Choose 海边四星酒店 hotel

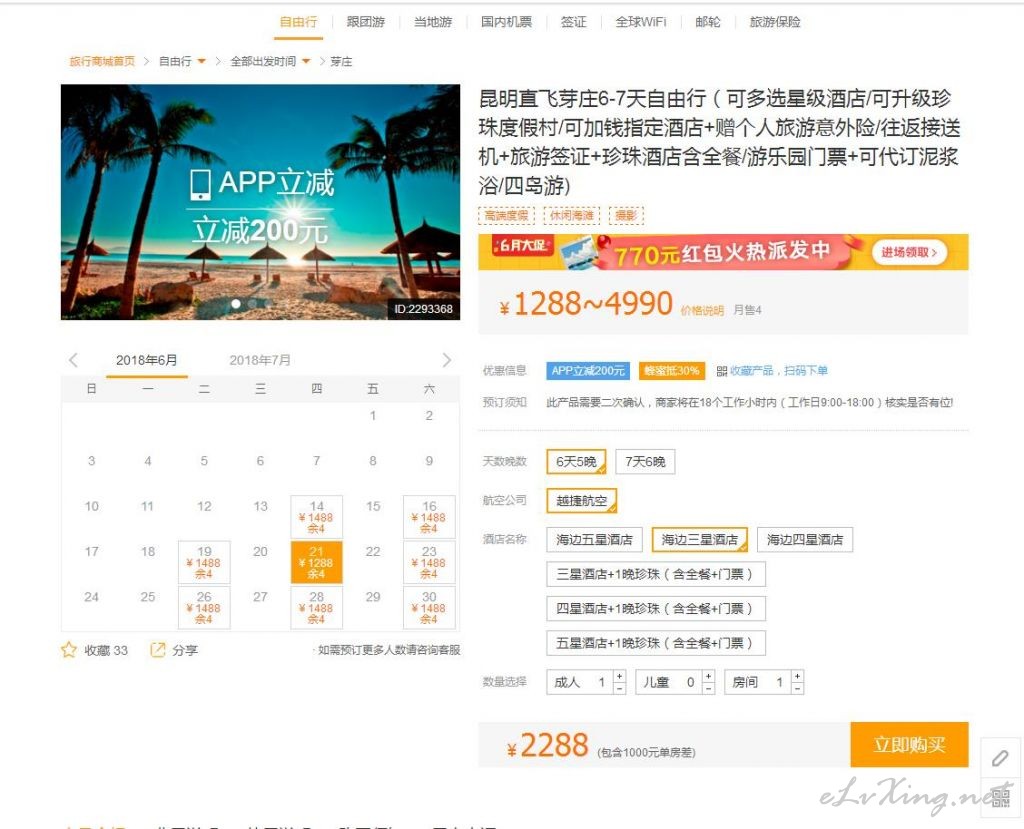click(x=805, y=540)
